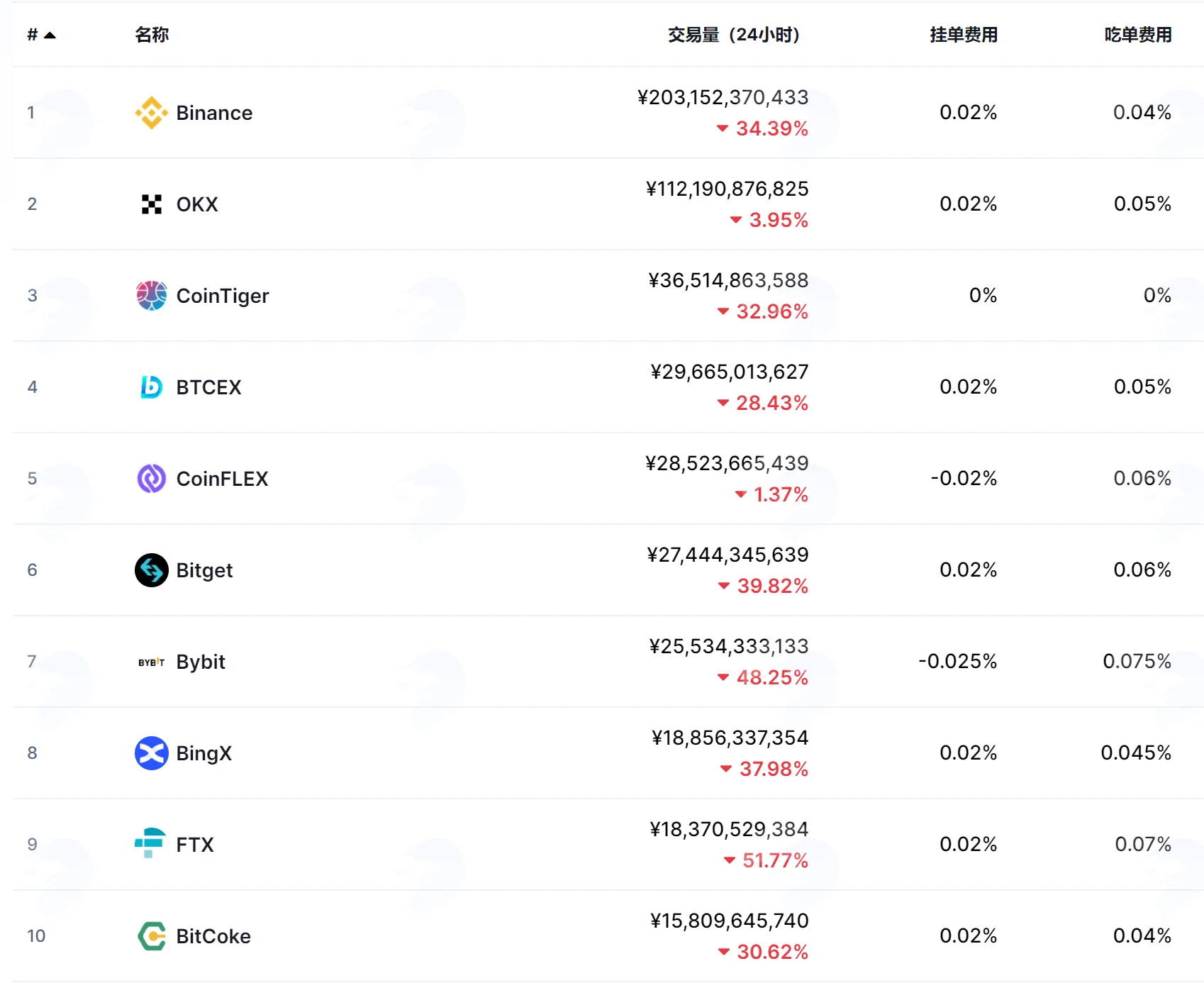The image size is (1204, 983).
Task: Sort by 挂单费用 column header
Action: [964, 35]
